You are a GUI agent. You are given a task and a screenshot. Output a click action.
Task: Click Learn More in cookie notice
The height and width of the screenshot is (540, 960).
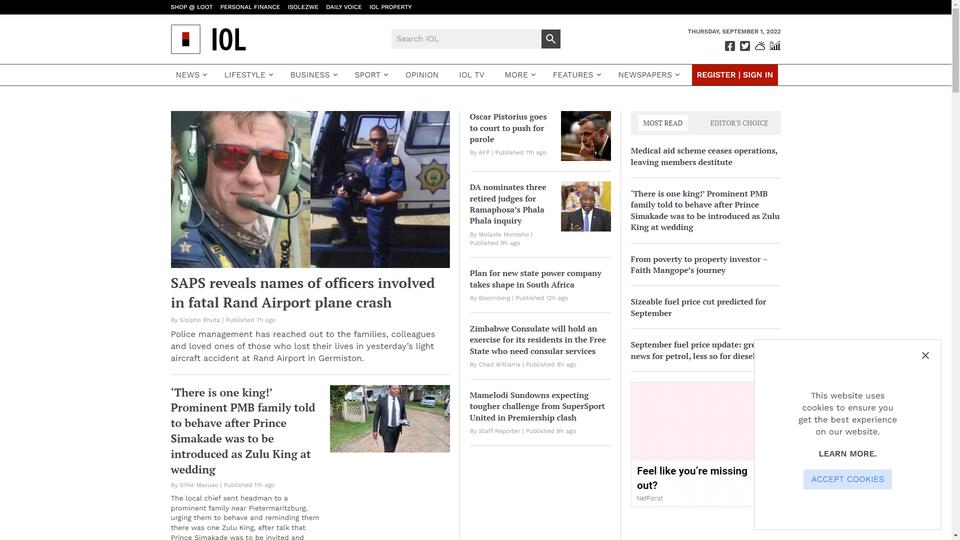(847, 454)
